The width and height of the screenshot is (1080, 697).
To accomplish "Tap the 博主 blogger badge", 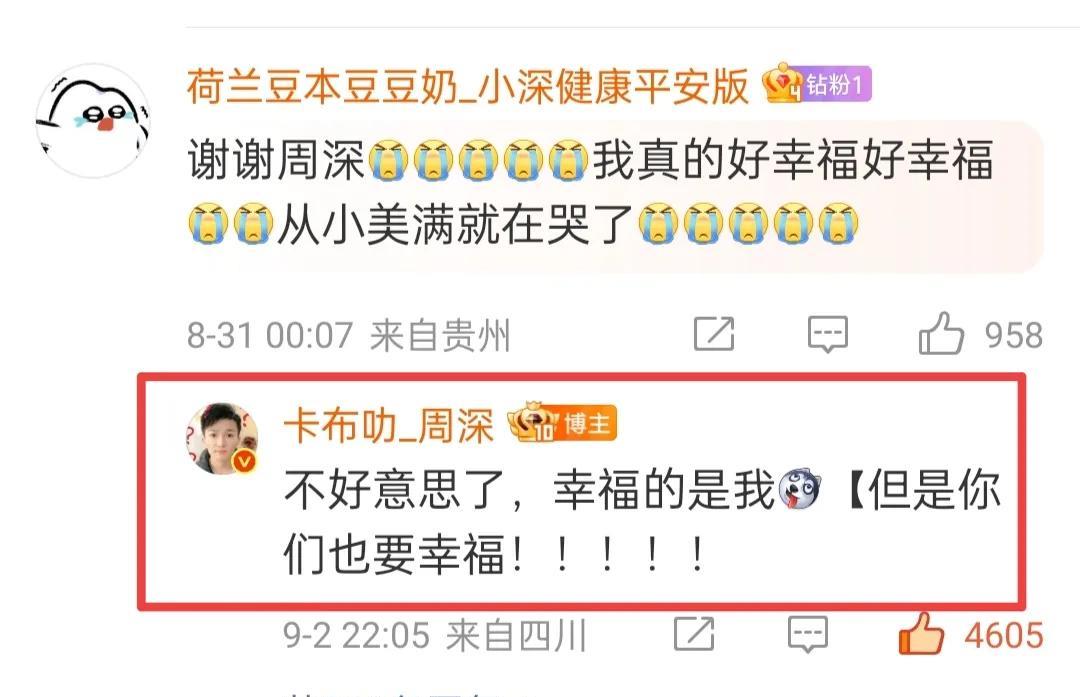I will tap(587, 424).
